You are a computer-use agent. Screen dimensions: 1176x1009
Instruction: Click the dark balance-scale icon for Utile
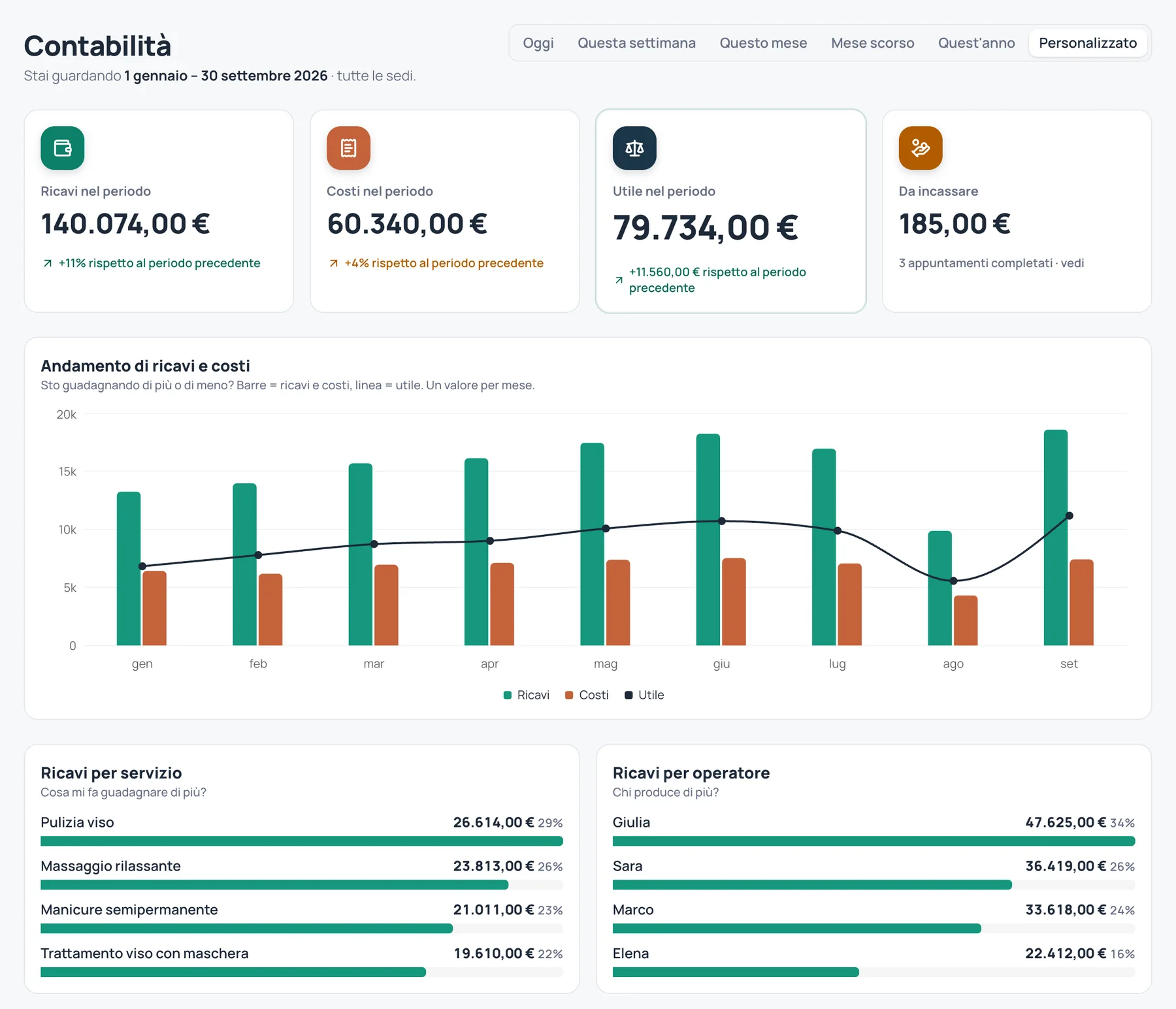[634, 148]
